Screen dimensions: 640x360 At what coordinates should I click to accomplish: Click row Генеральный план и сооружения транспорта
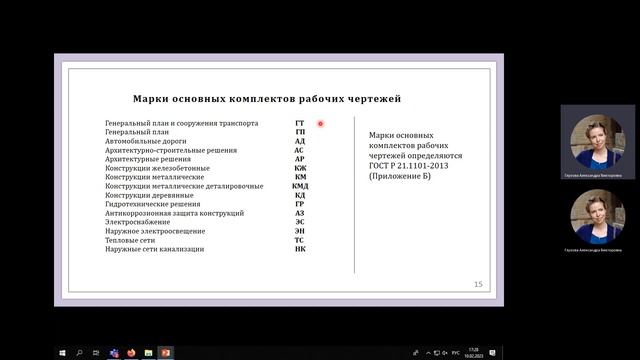pyautogui.click(x=182, y=123)
